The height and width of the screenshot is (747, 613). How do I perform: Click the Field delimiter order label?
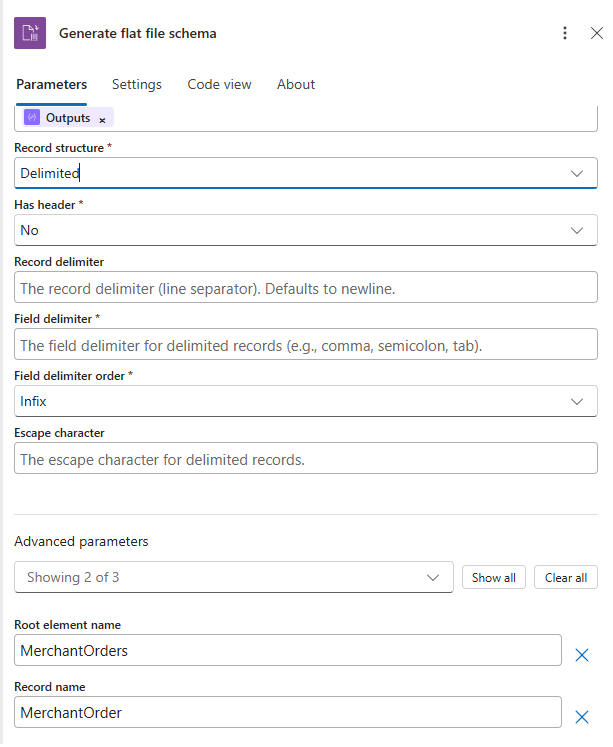tap(70, 376)
